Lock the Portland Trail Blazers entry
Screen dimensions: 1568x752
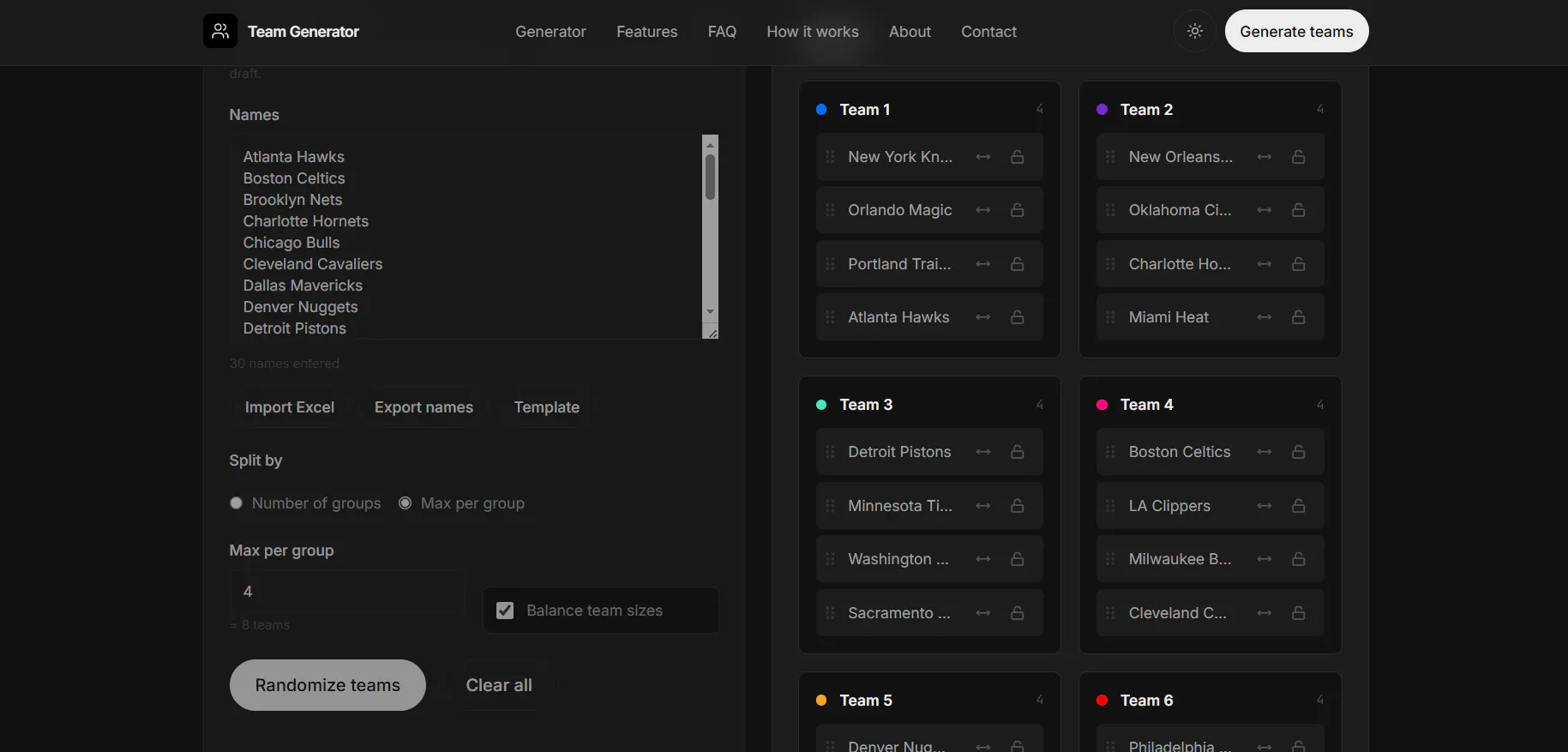point(1018,264)
